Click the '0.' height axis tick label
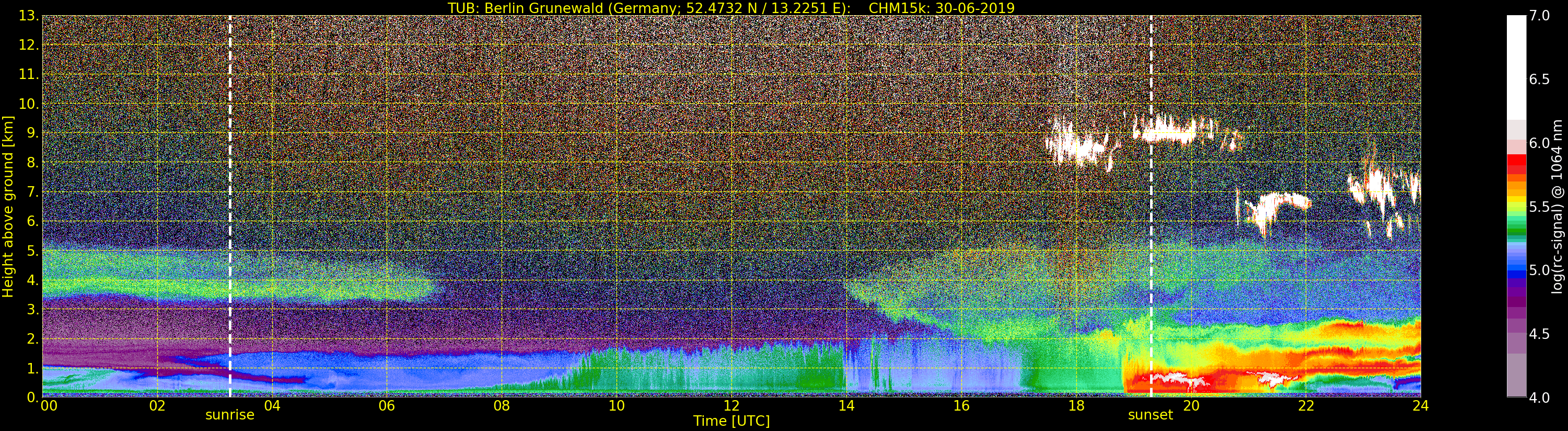Viewport: 1568px width, 431px height. tap(33, 397)
